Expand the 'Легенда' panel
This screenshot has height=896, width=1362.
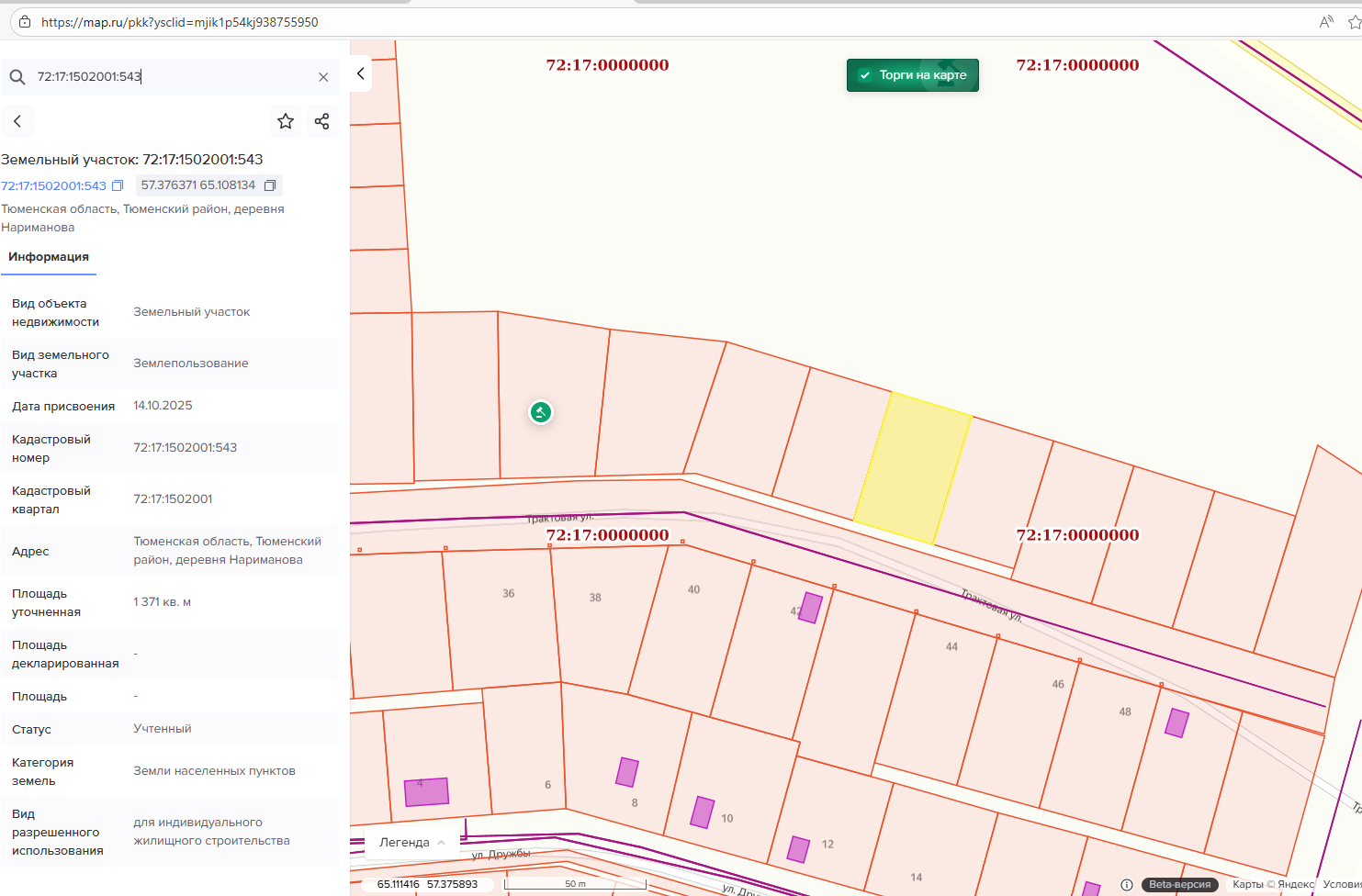412,842
